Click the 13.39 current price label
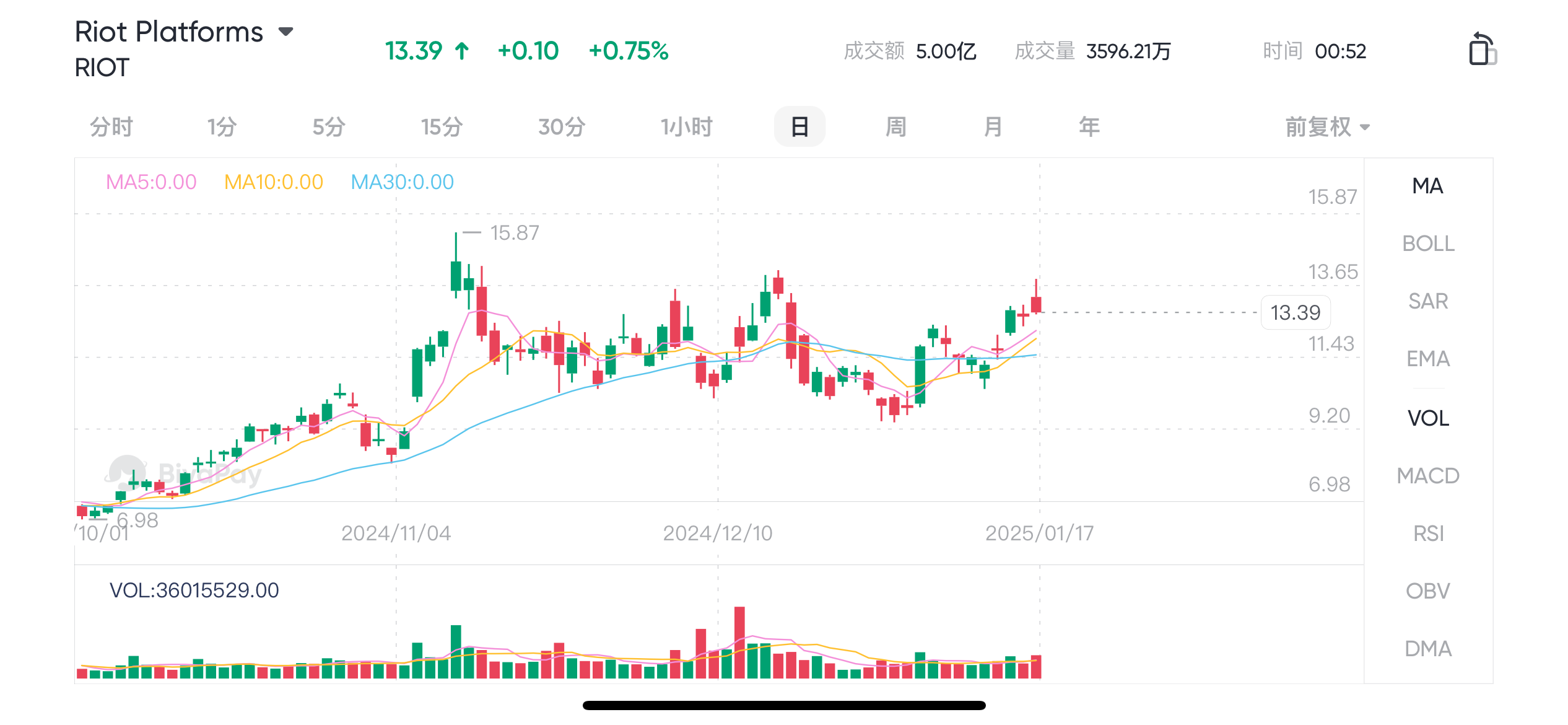This screenshot has height=725, width=1568. click(1296, 312)
